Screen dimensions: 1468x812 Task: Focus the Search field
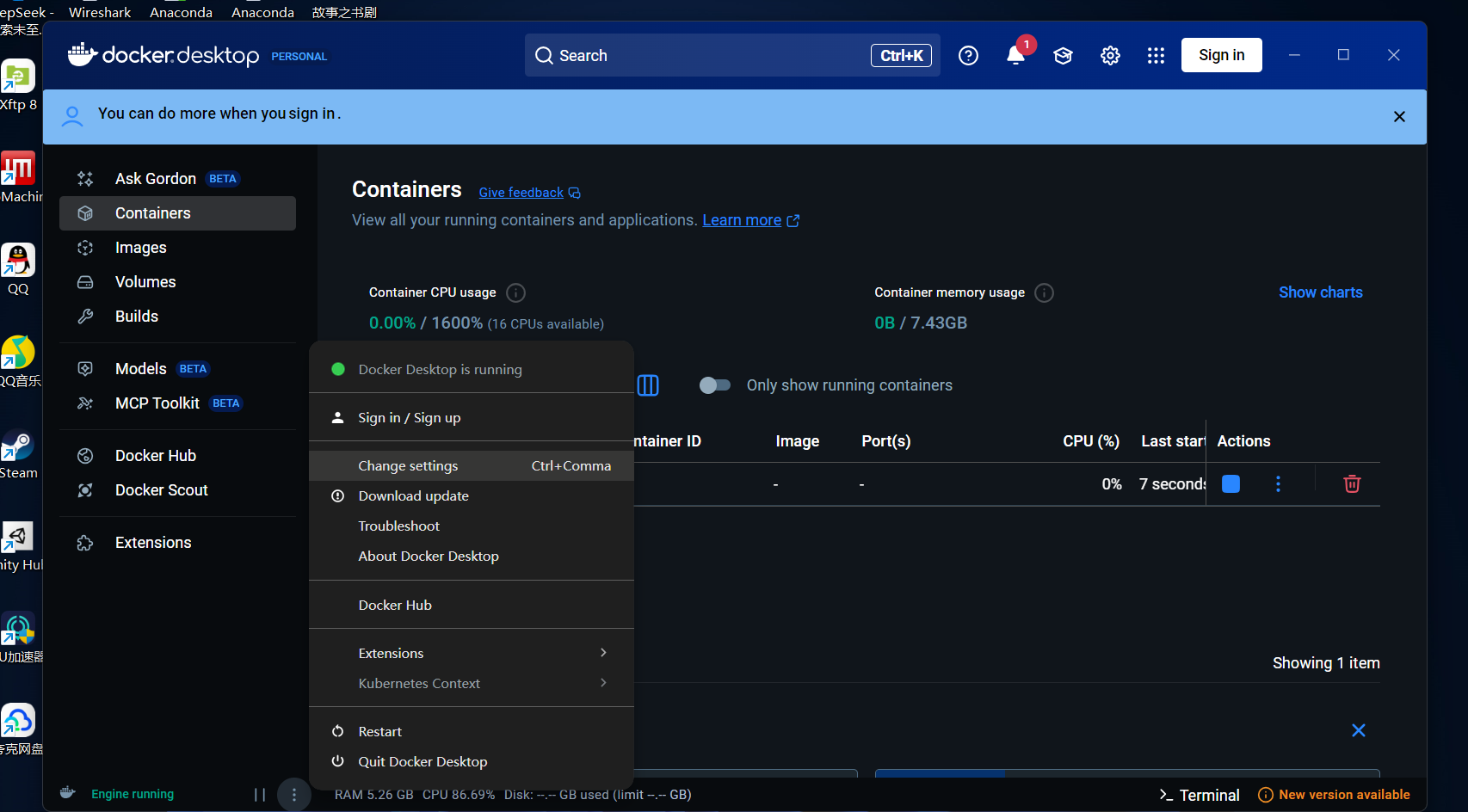(x=732, y=55)
